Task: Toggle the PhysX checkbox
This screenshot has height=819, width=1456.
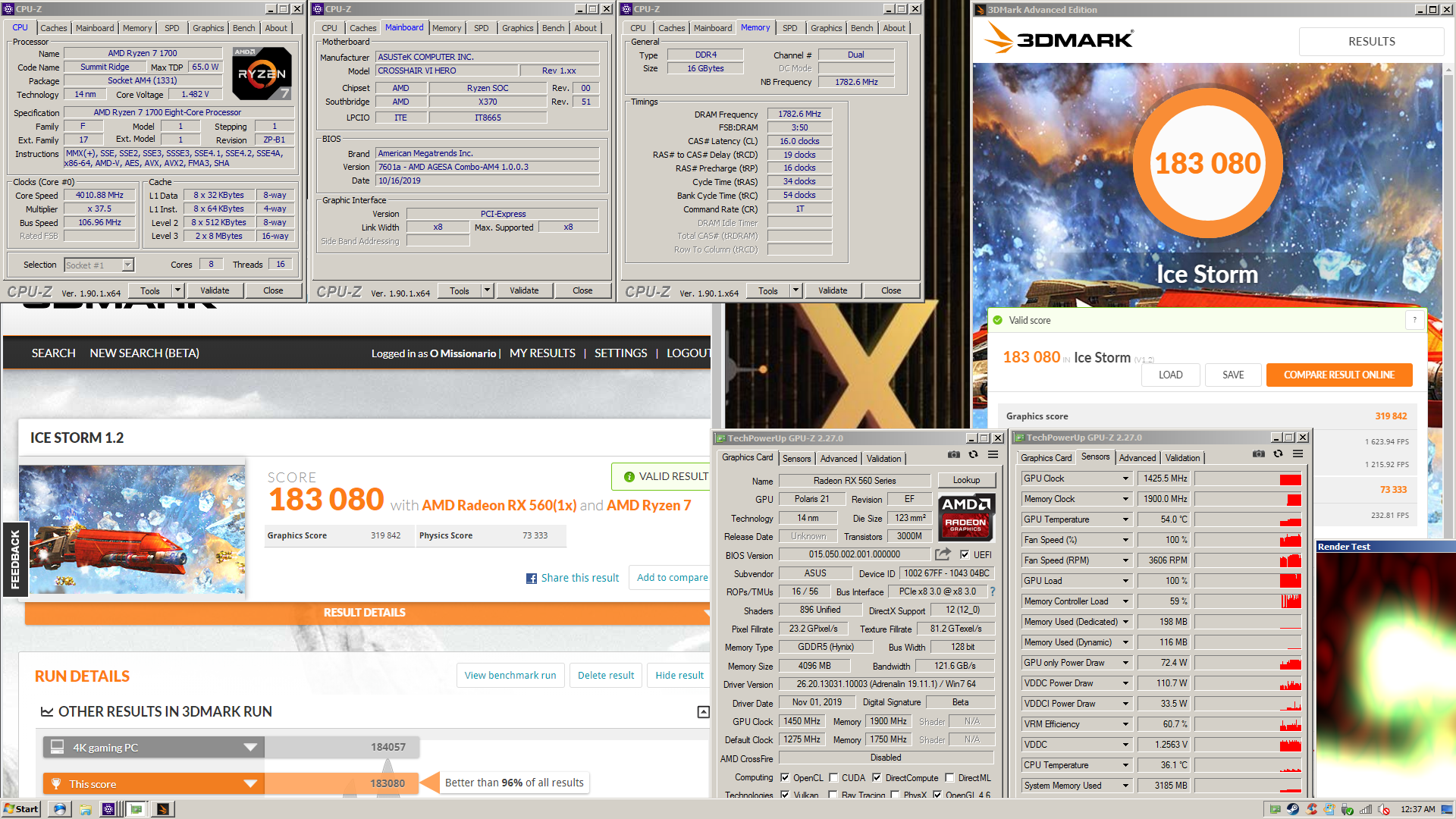Action: (895, 795)
